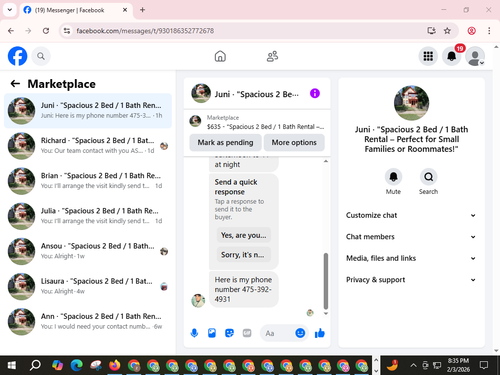This screenshot has height=375, width=500.
Task: Open Julia conversation in Marketplace list
Action: pos(88,216)
